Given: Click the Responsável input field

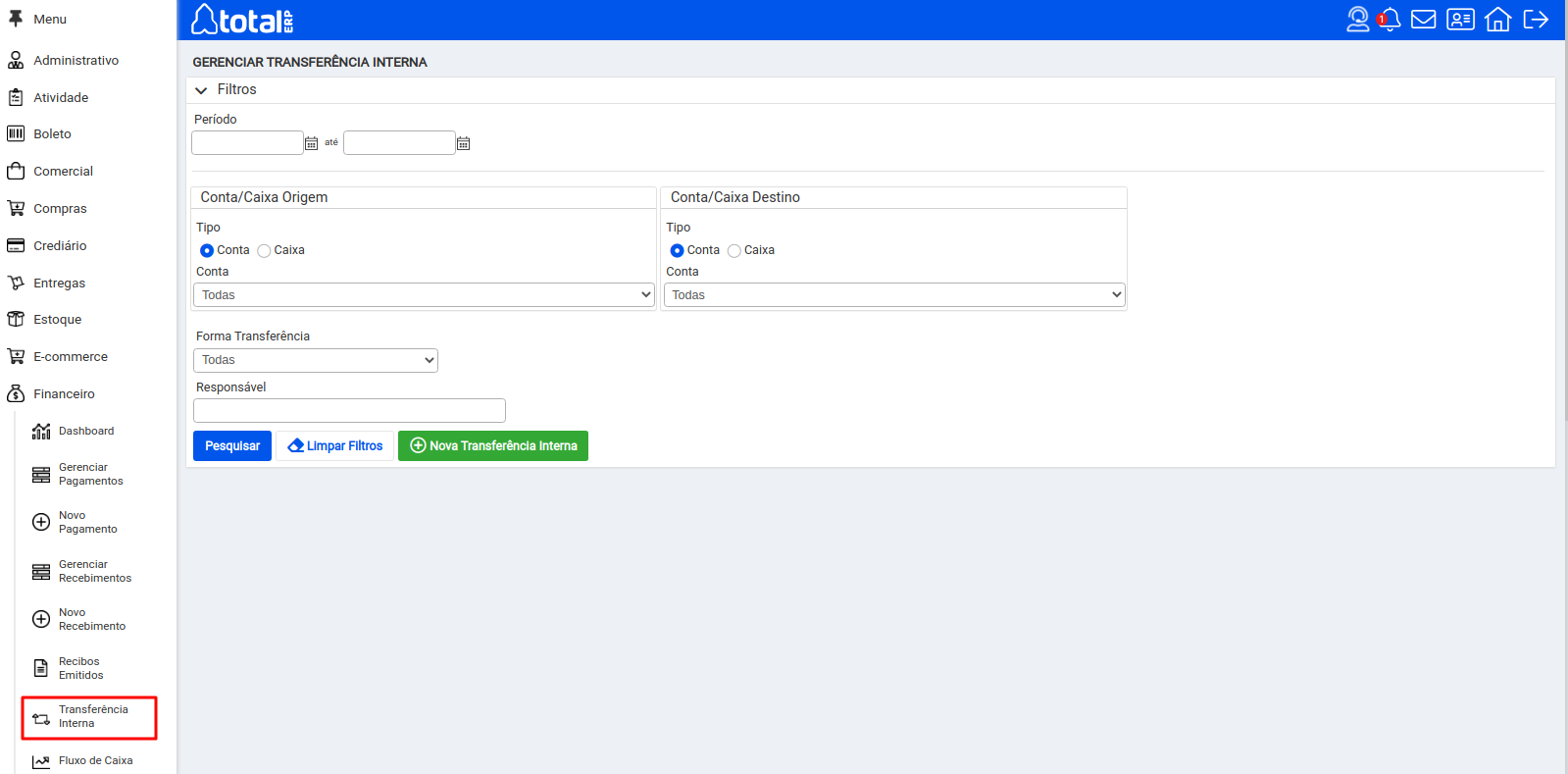Looking at the screenshot, I should point(349,411).
